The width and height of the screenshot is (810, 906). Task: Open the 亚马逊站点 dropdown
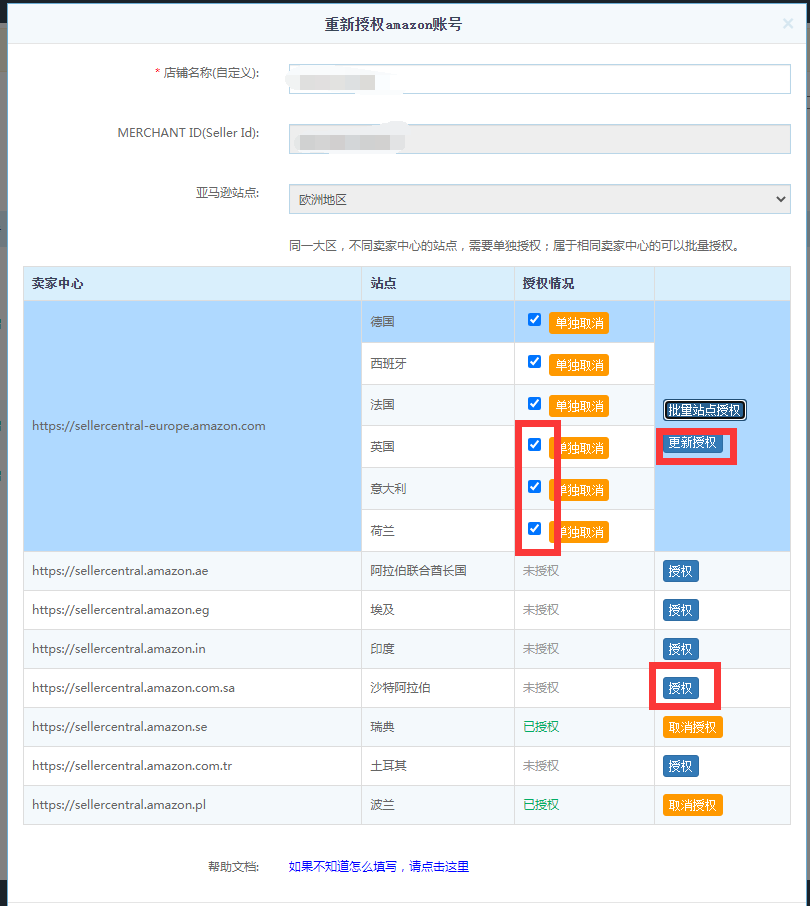coord(539,199)
